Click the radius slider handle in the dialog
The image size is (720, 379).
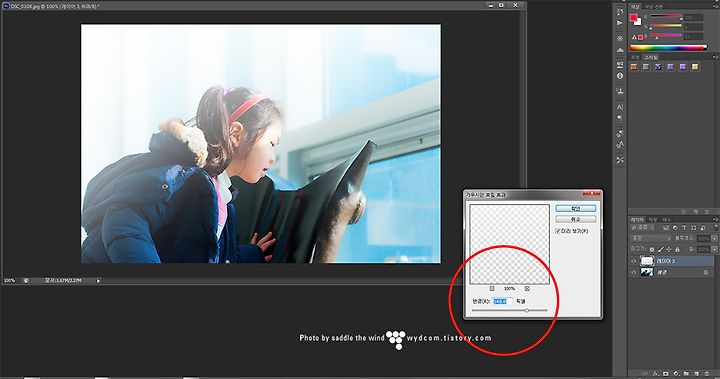527,311
